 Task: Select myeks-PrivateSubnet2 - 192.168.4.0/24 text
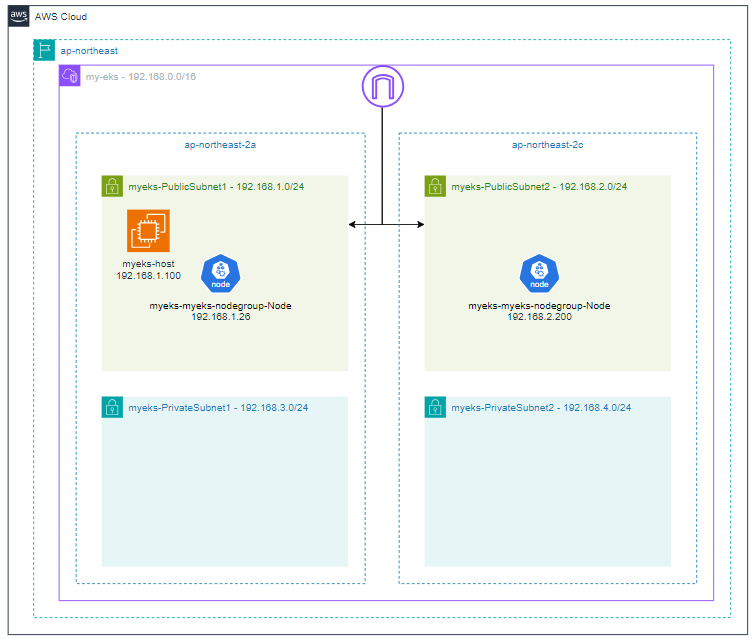541,408
